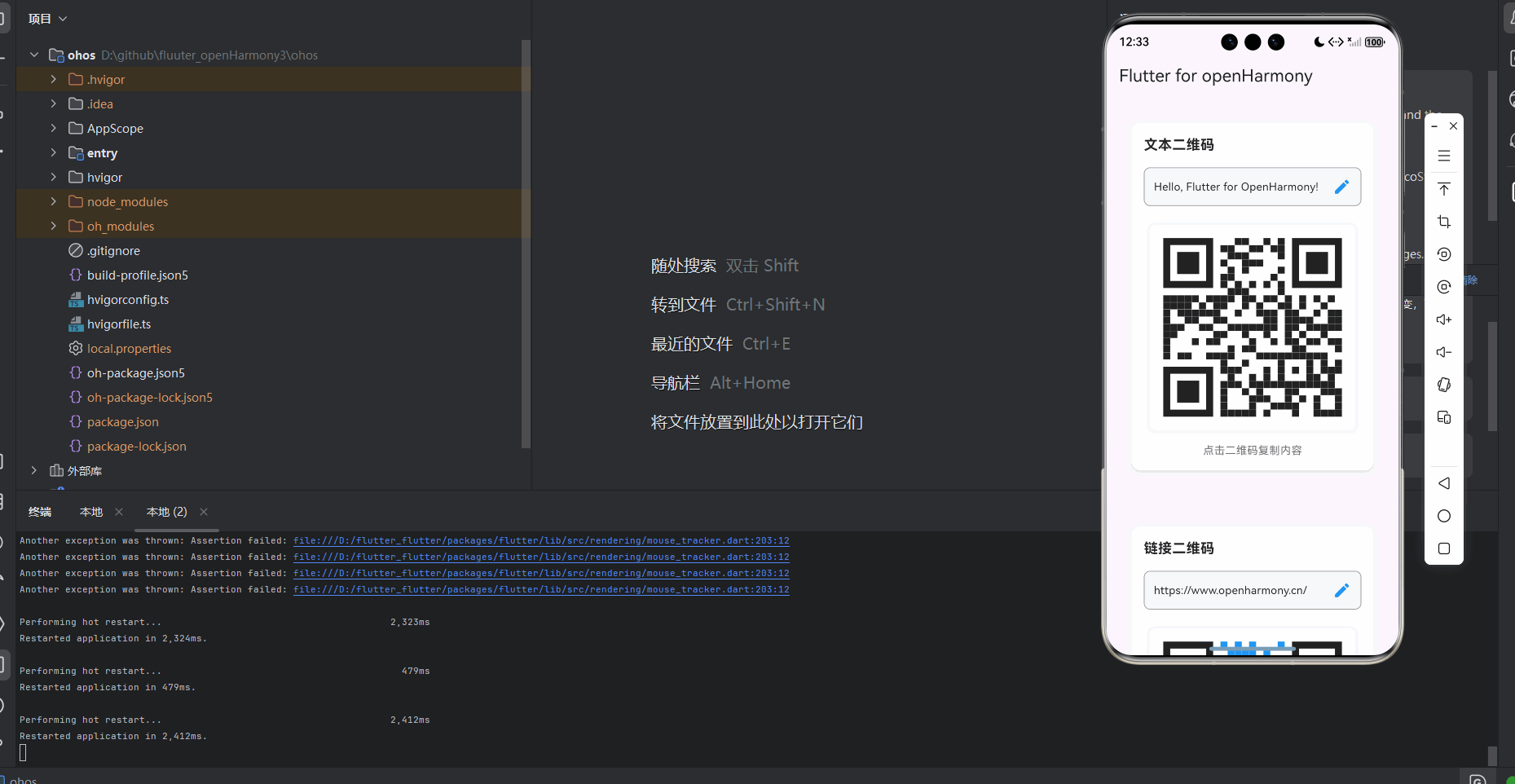Select the .gitignore file

113,251
